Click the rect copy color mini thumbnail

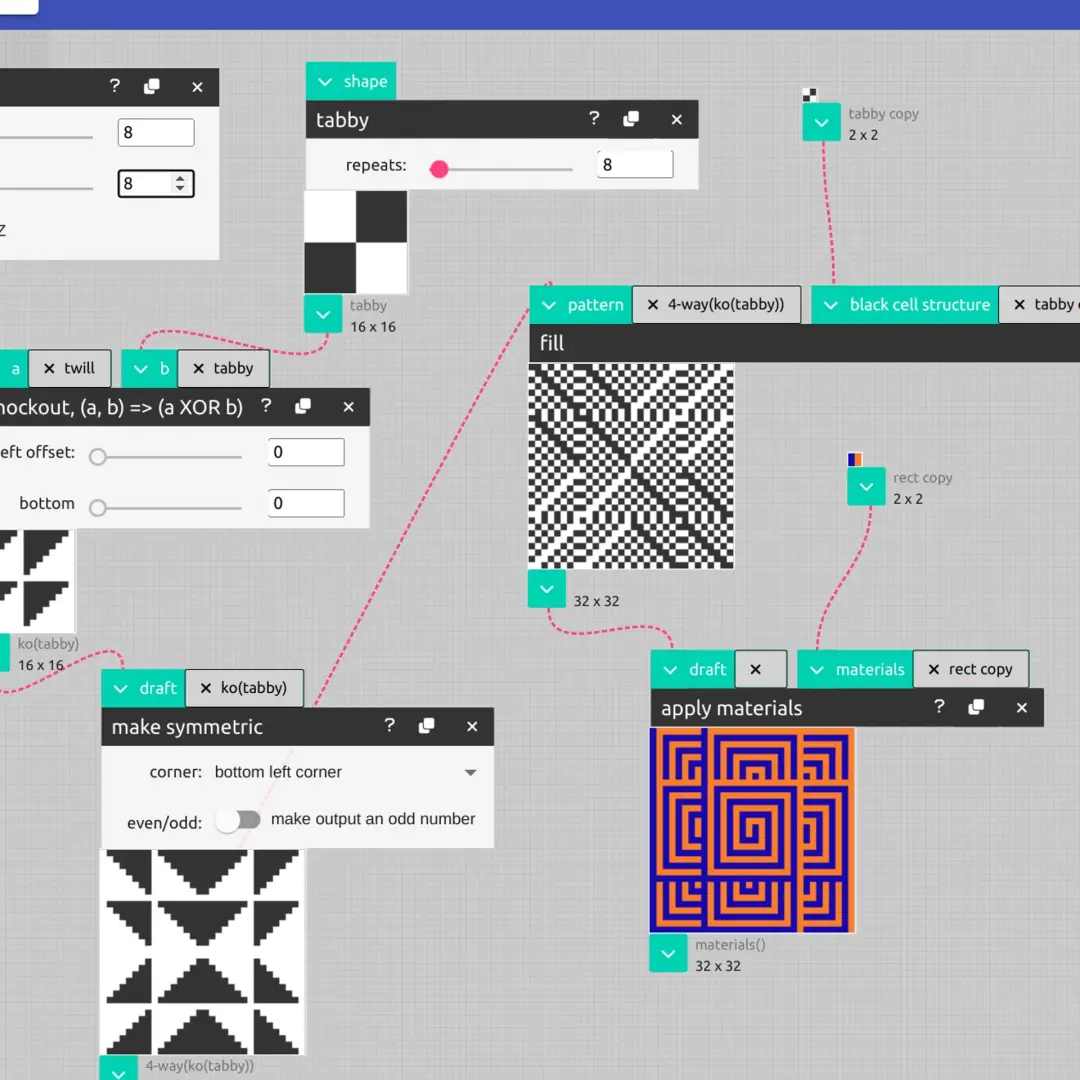(x=855, y=459)
